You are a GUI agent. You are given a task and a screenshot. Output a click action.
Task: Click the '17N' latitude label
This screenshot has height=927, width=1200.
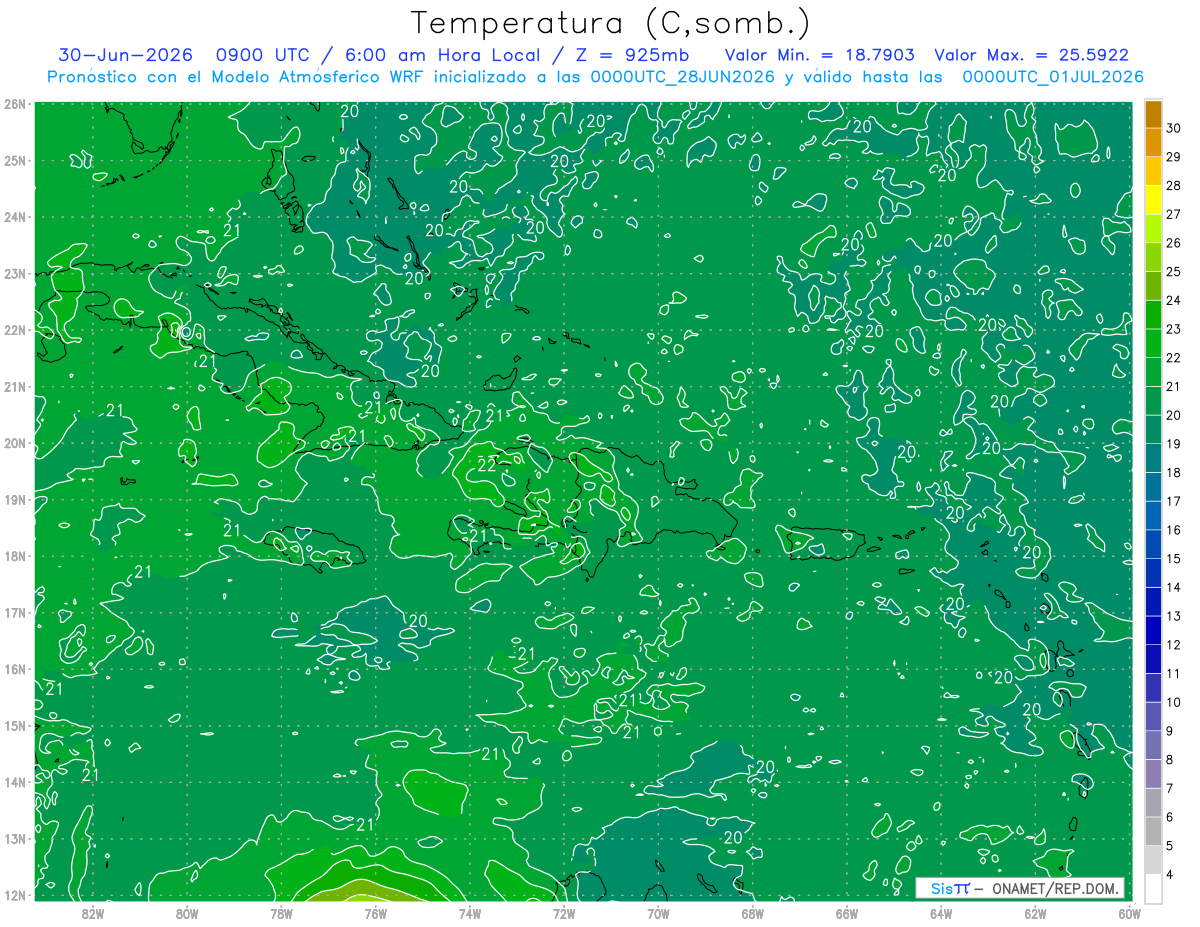tap(14, 612)
